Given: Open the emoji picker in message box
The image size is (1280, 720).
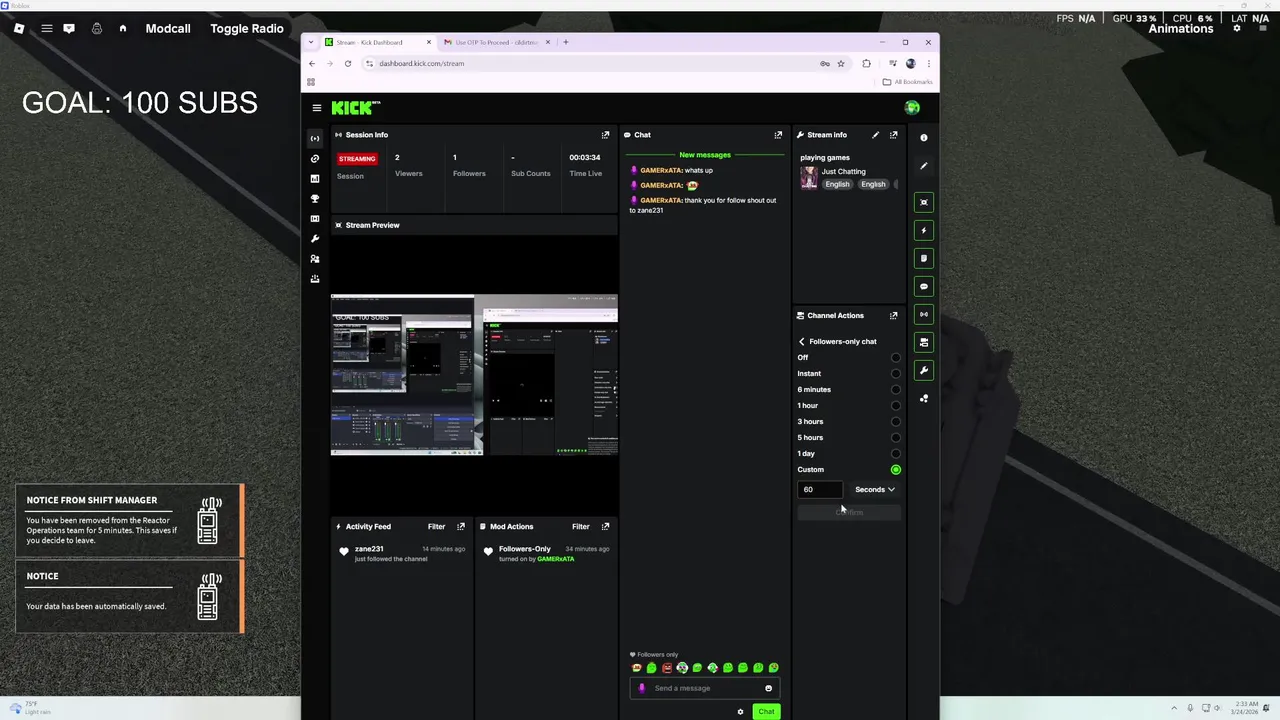Looking at the screenshot, I should click(768, 688).
